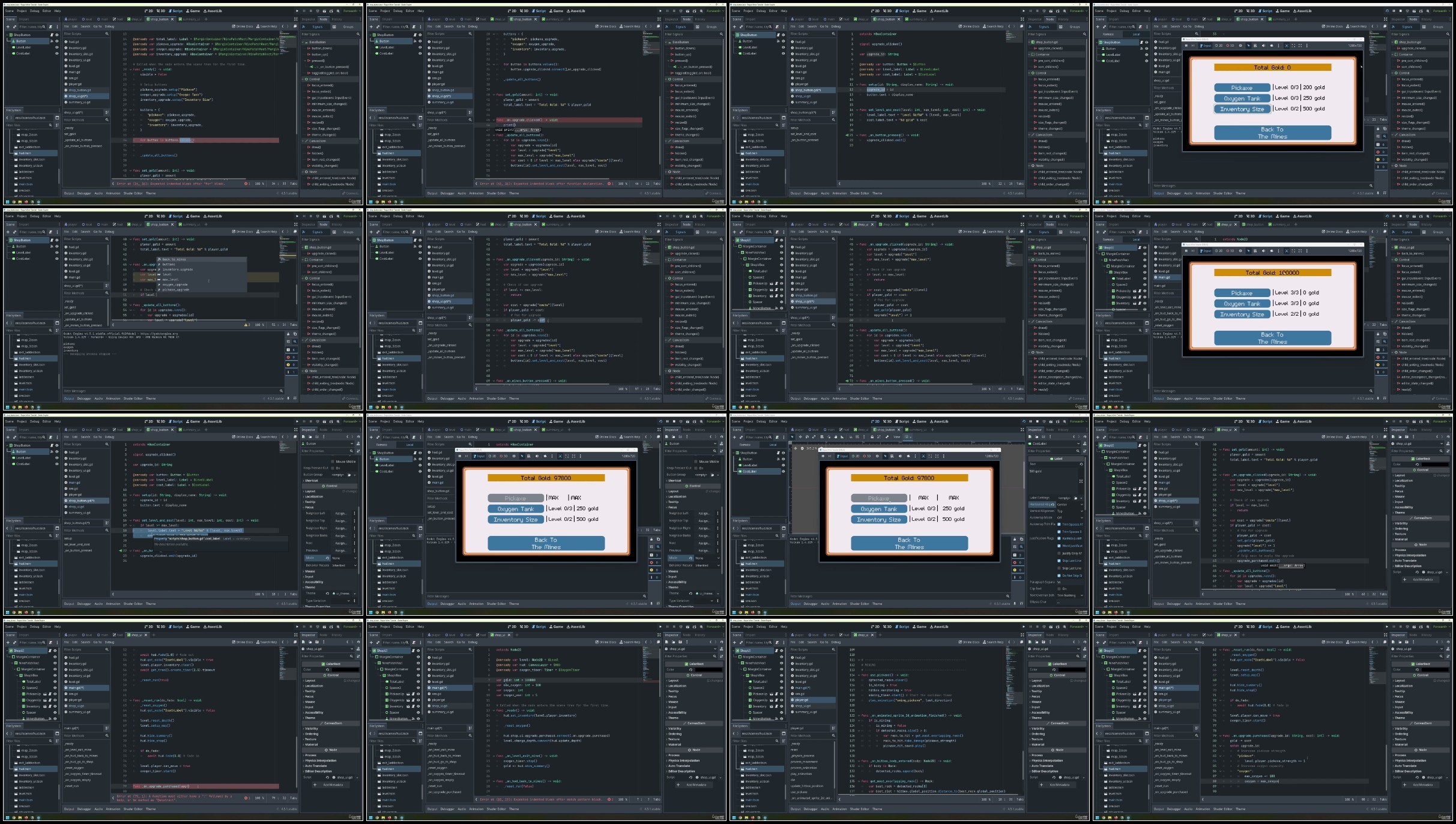This screenshot has height=824, width=1456.
Task: Toggle the Word Justification checkbox
Action: [1059, 546]
